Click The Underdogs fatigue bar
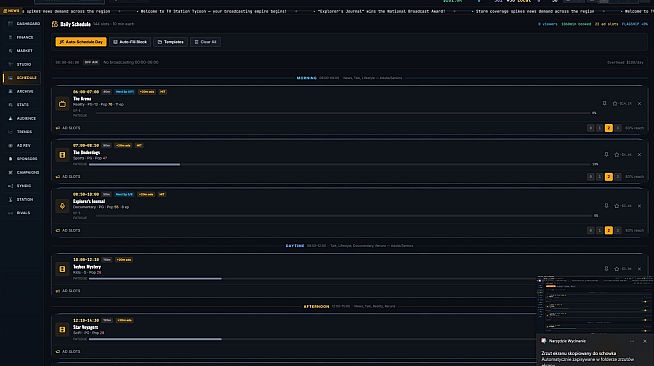The height and width of the screenshot is (366, 654). tap(340, 164)
